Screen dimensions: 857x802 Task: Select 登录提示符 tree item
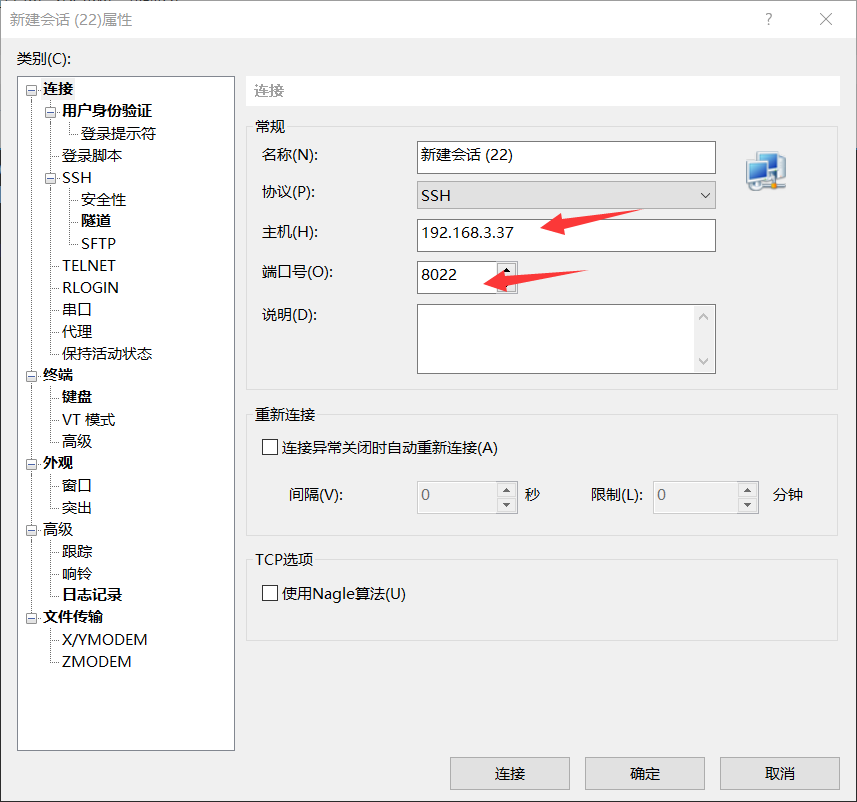pos(119,133)
